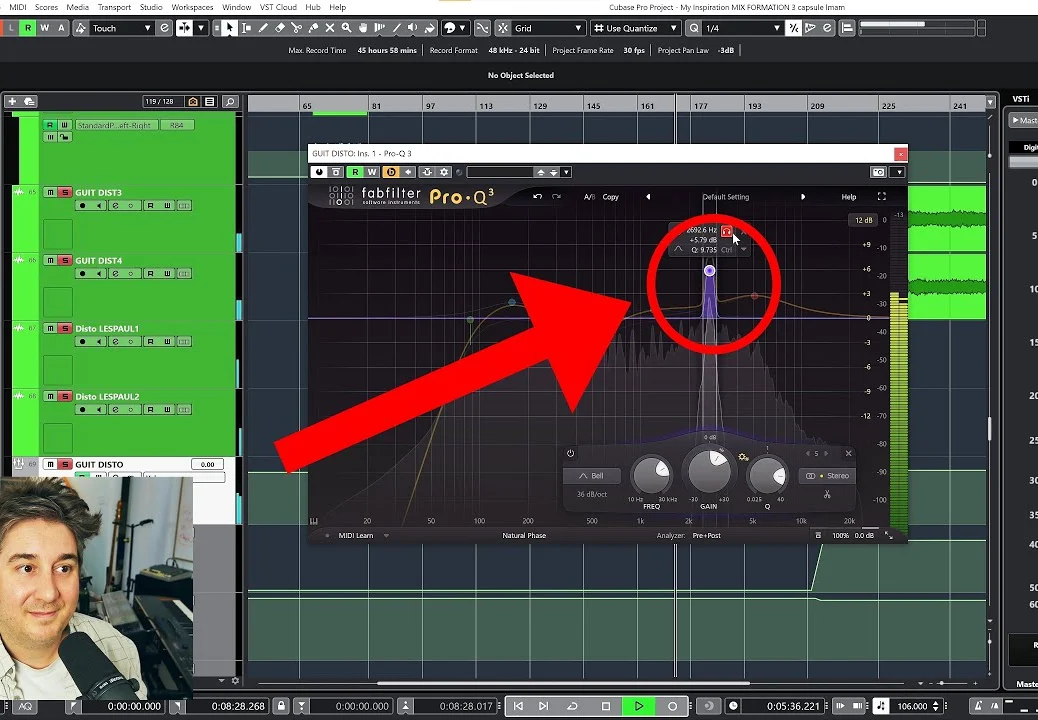Image resolution: width=1038 pixels, height=720 pixels.
Task: Select the Erase tool
Action: 279,28
